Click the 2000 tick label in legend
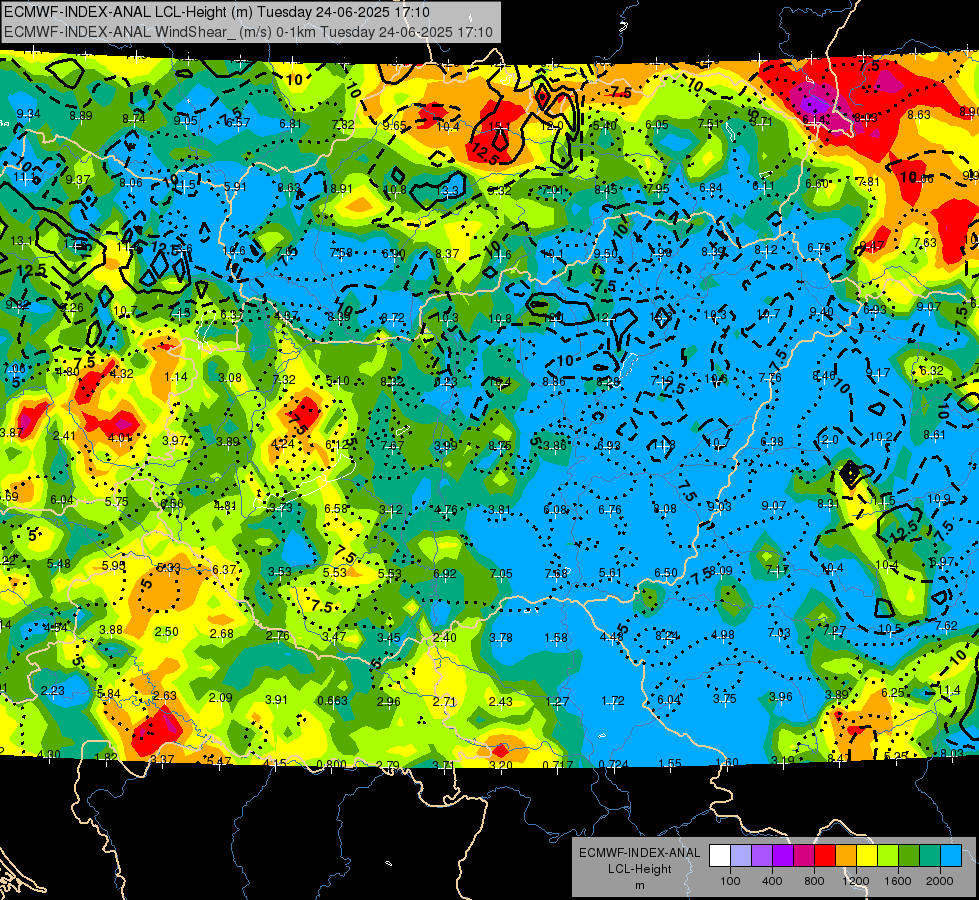 (939, 881)
